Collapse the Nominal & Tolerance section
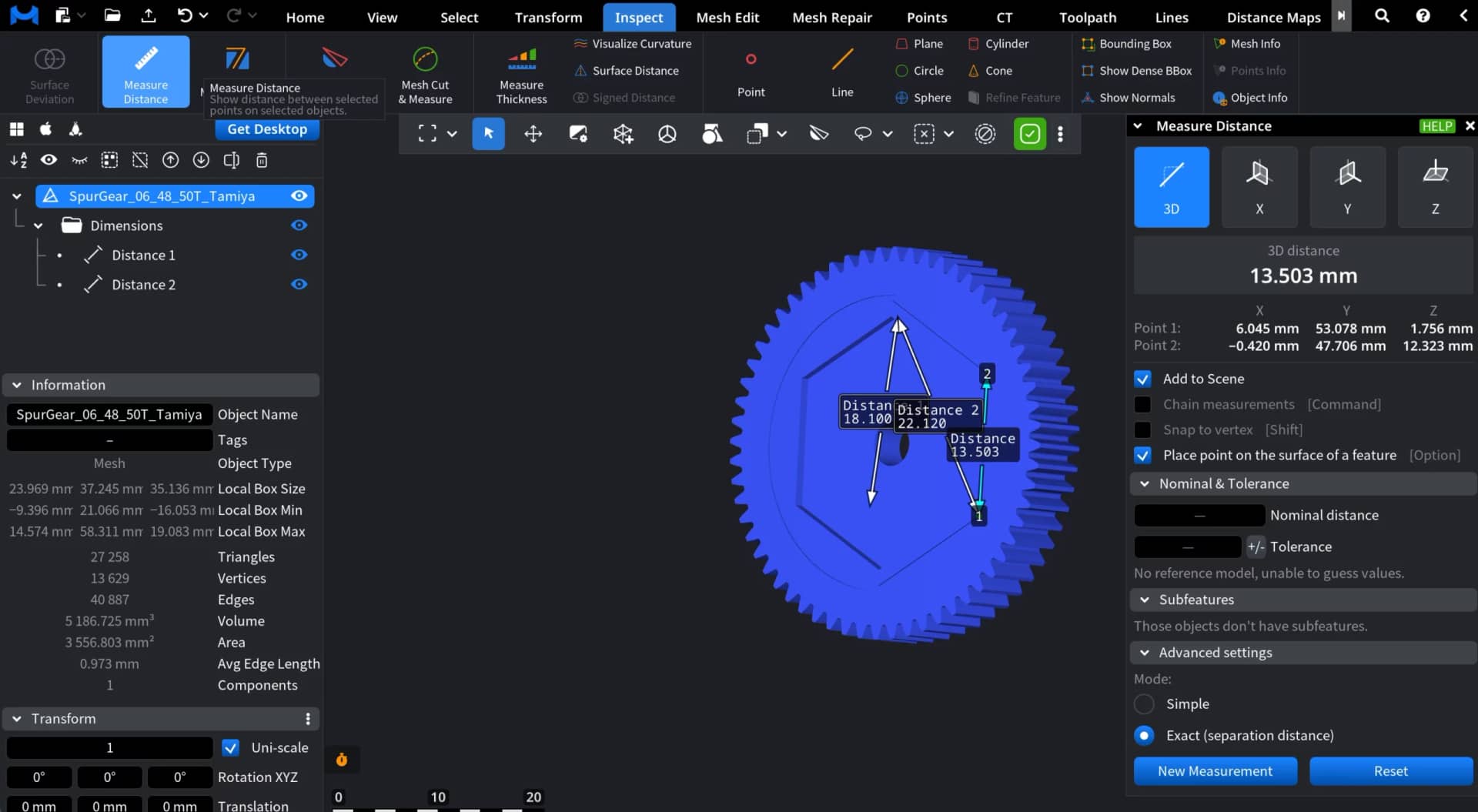The width and height of the screenshot is (1478, 812). [x=1145, y=484]
